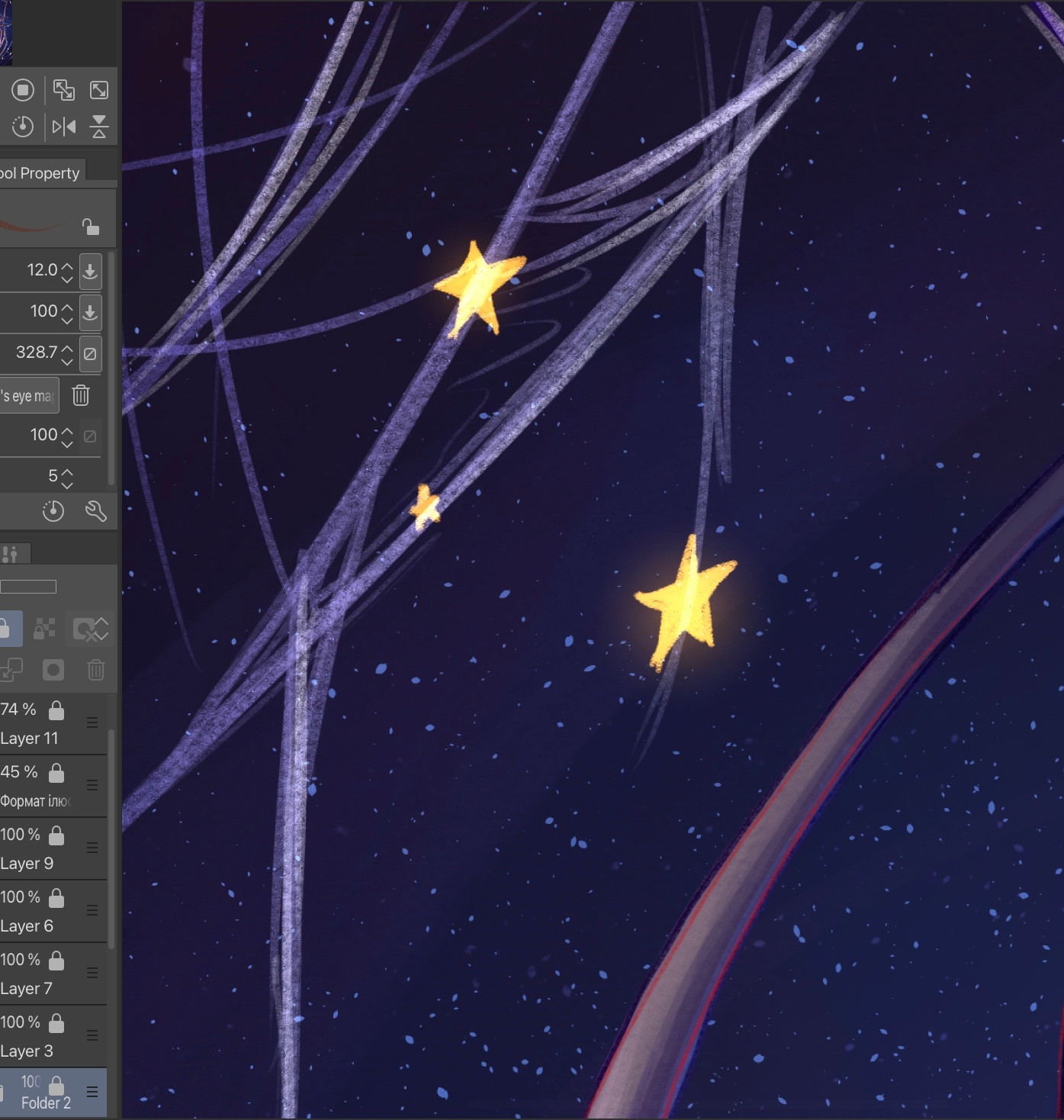Click the '45 %' opacity text on Формат layer
The image size is (1064, 1120).
click(x=19, y=772)
